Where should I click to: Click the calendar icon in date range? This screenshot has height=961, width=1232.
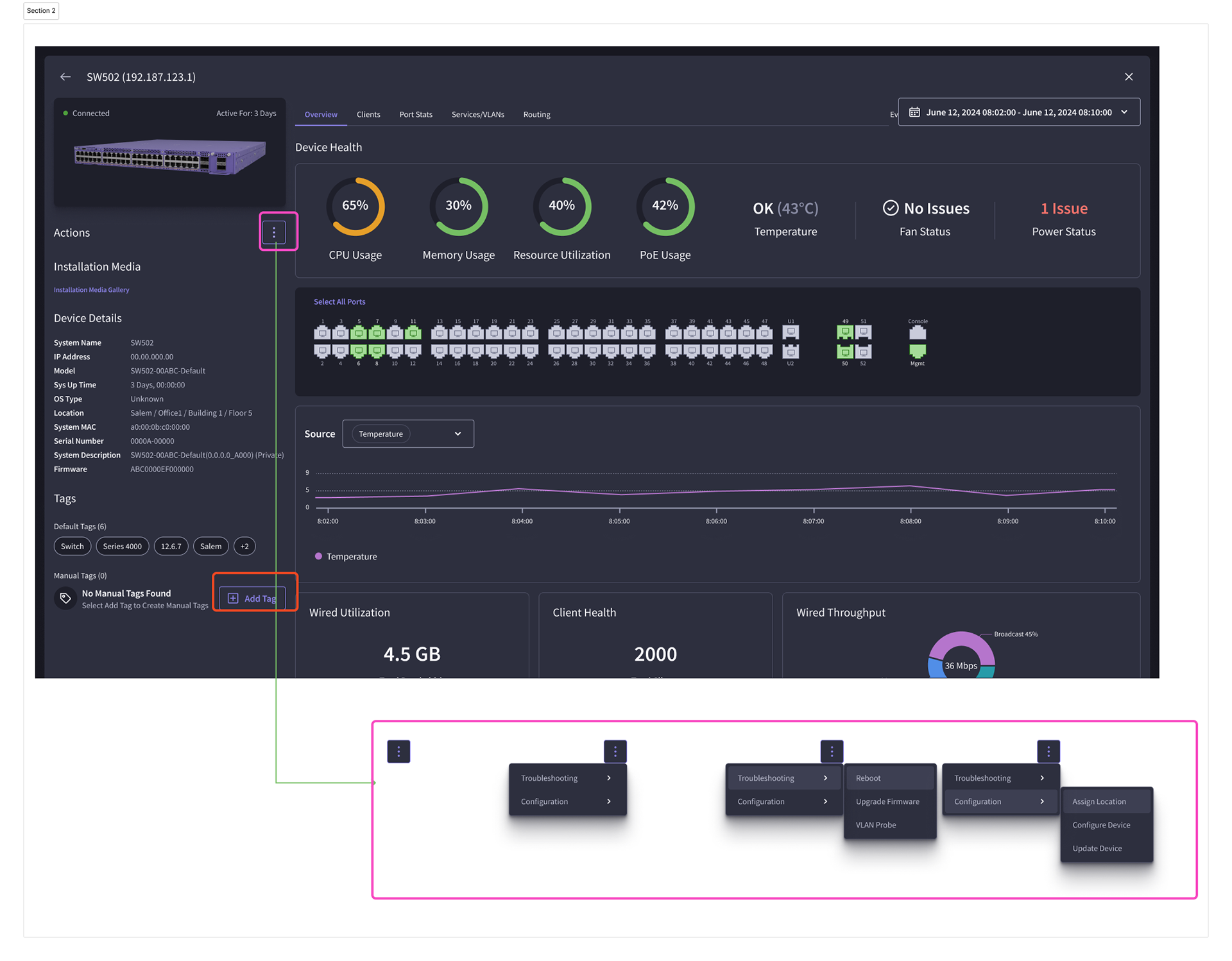[914, 112]
